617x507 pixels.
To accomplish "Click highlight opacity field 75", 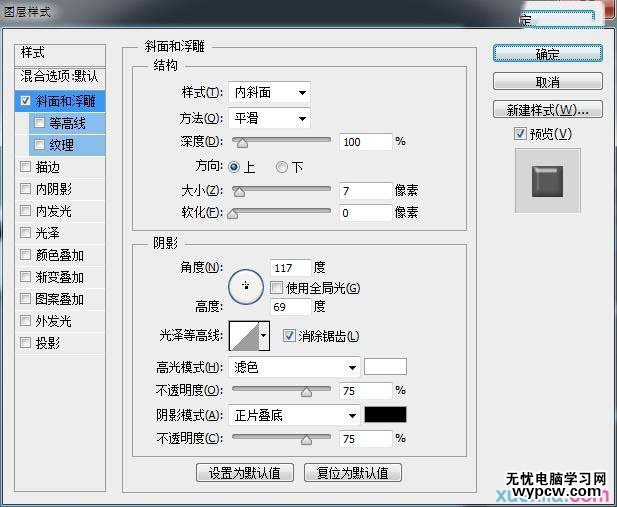I will 366,391.
